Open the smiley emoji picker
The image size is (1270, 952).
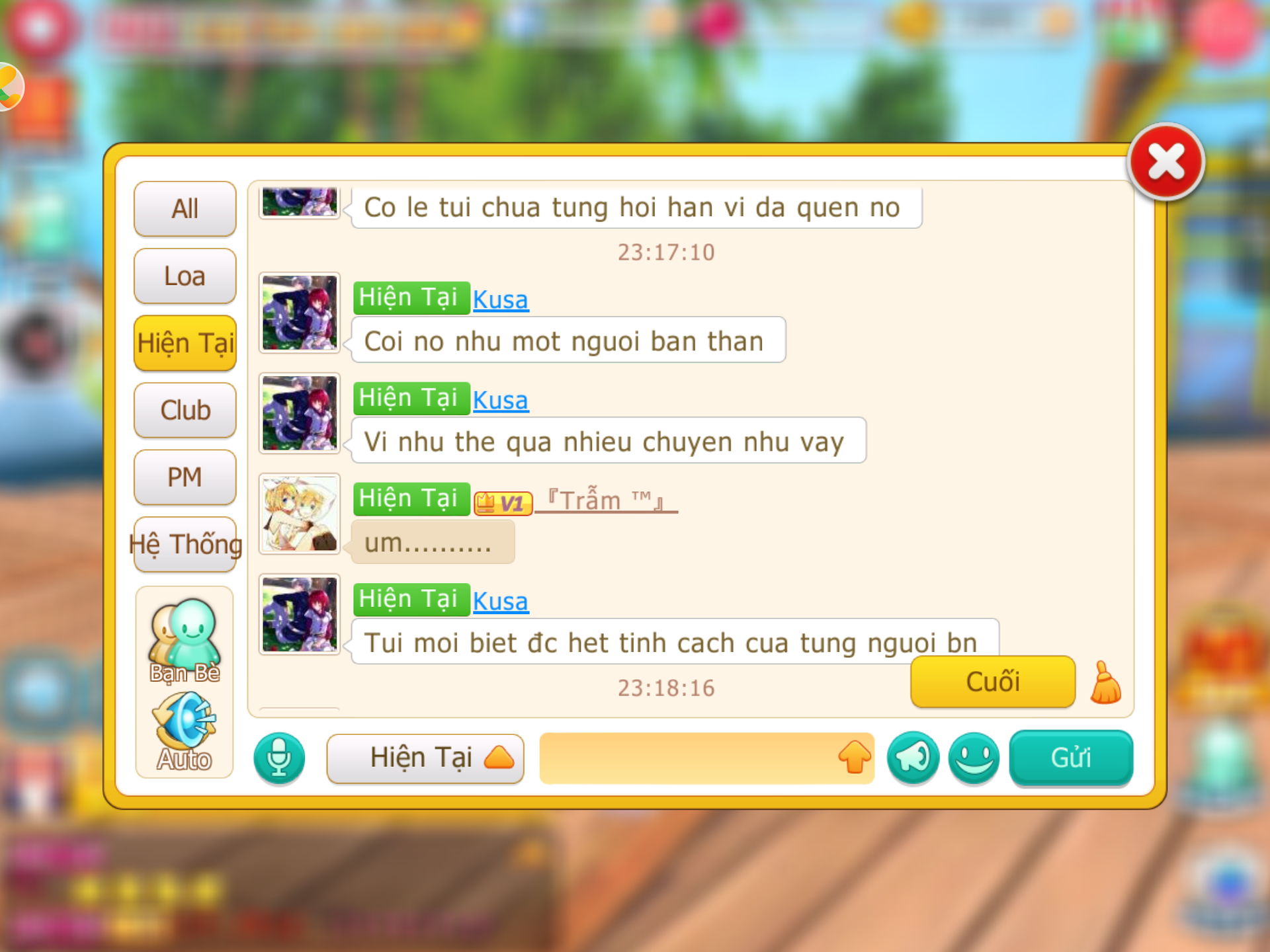point(974,758)
